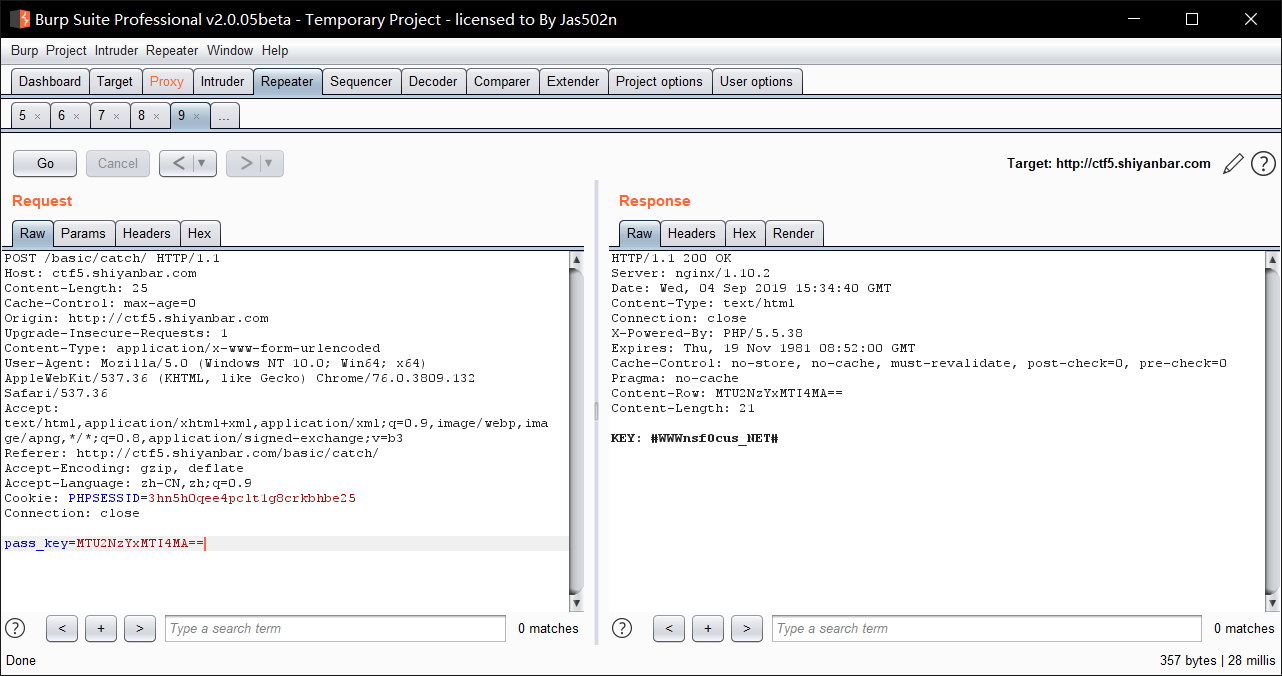1282x676 pixels.
Task: Close Repeater tab 7
Action: pos(116,116)
